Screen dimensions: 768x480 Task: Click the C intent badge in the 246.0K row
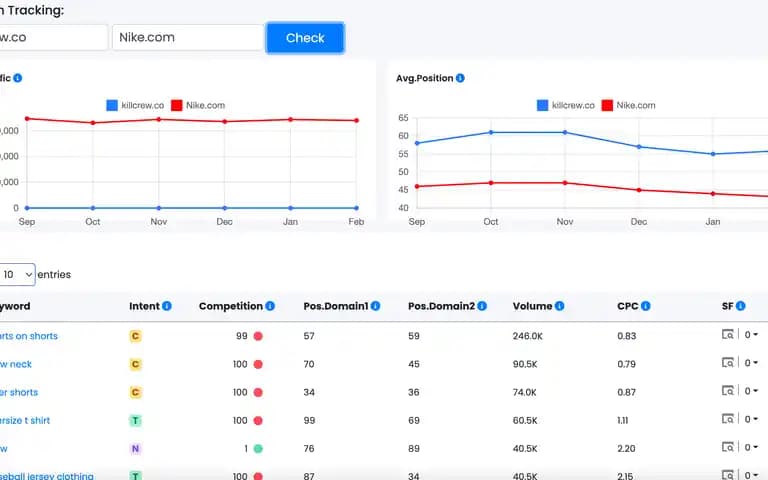tap(135, 336)
